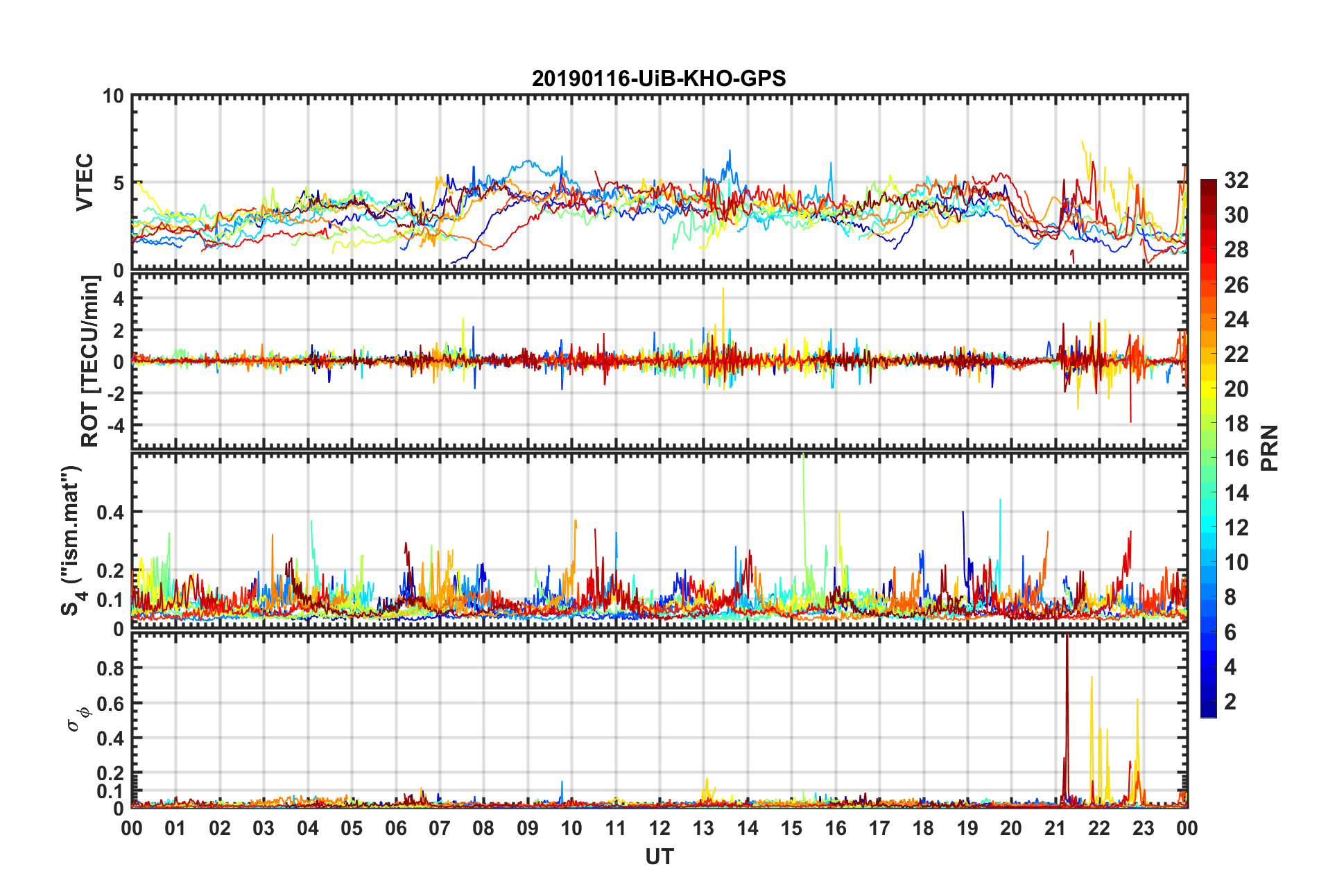Click colorbar tick value 16
Viewport: 1319px width, 896px height.
click(1236, 458)
